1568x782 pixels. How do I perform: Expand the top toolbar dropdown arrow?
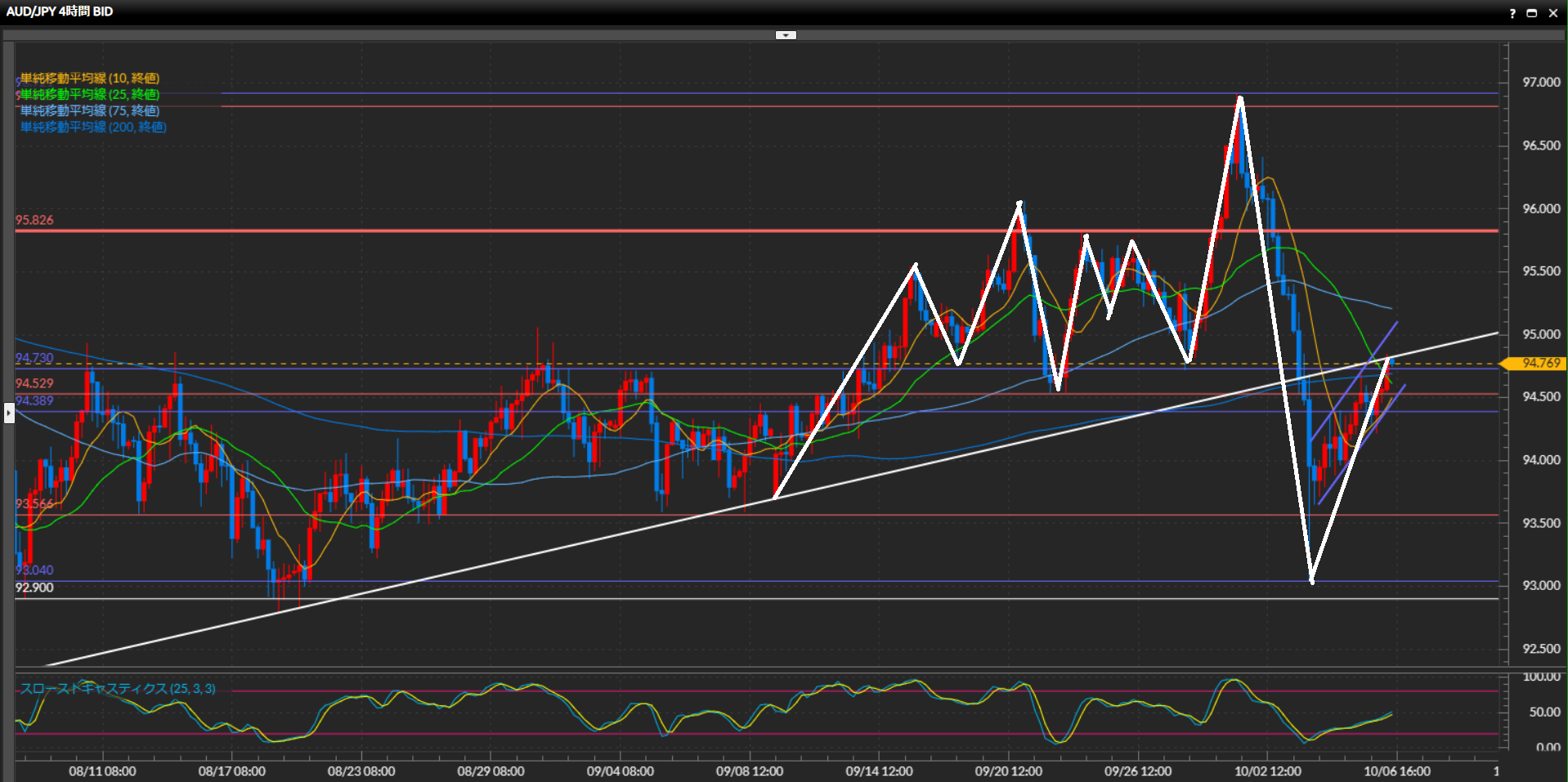[x=785, y=35]
